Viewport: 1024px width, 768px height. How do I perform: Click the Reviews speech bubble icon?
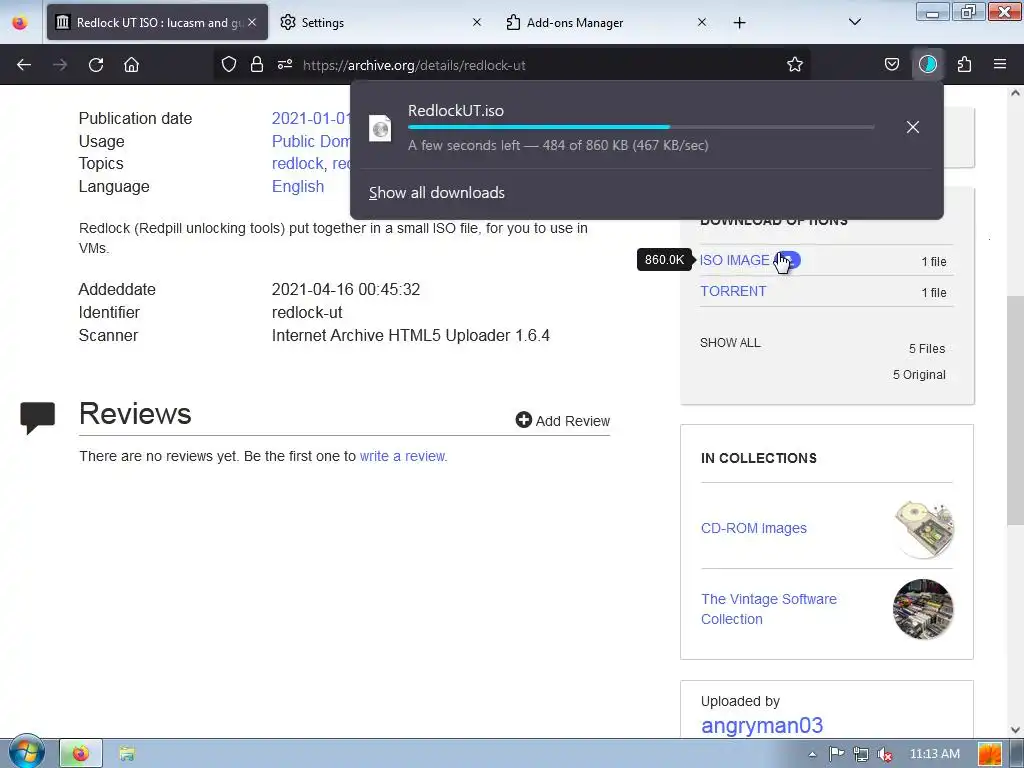37,418
